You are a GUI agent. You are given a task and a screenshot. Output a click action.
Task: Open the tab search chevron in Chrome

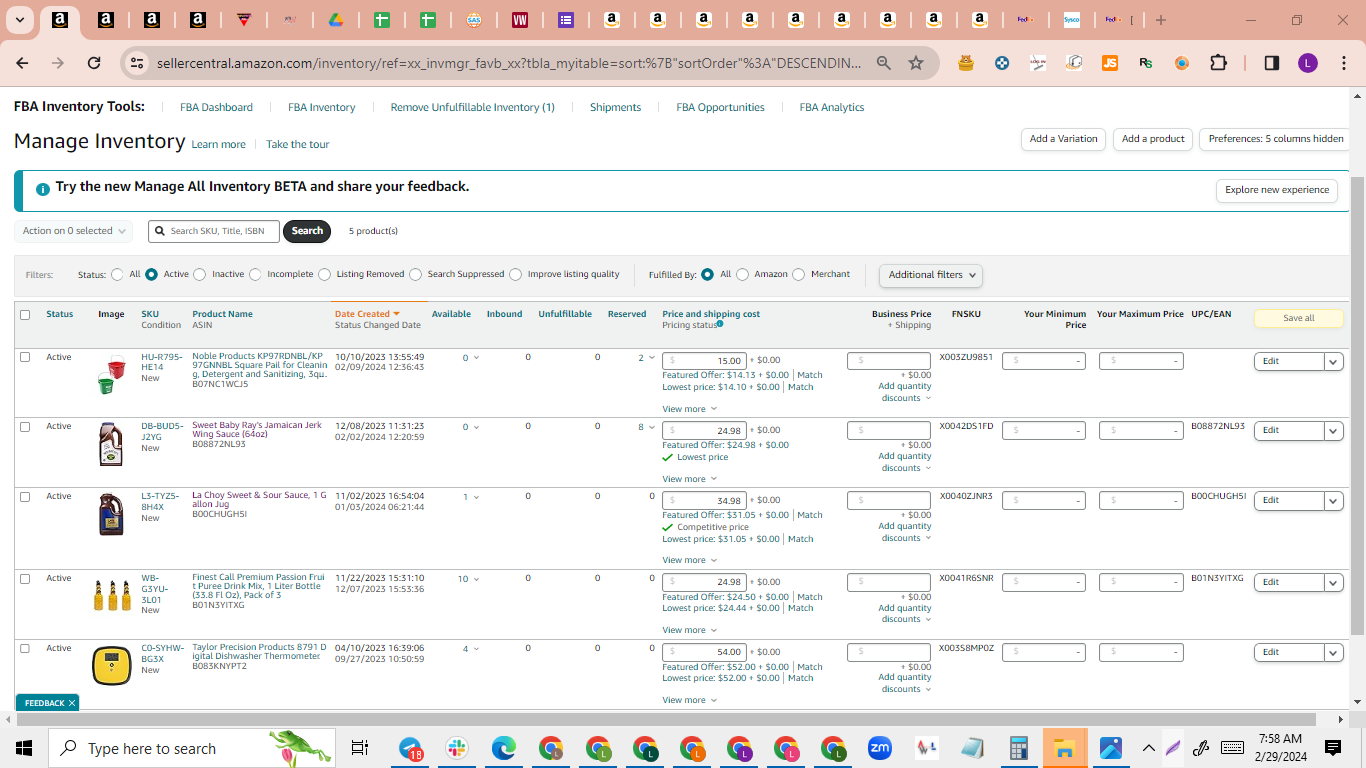pos(20,20)
